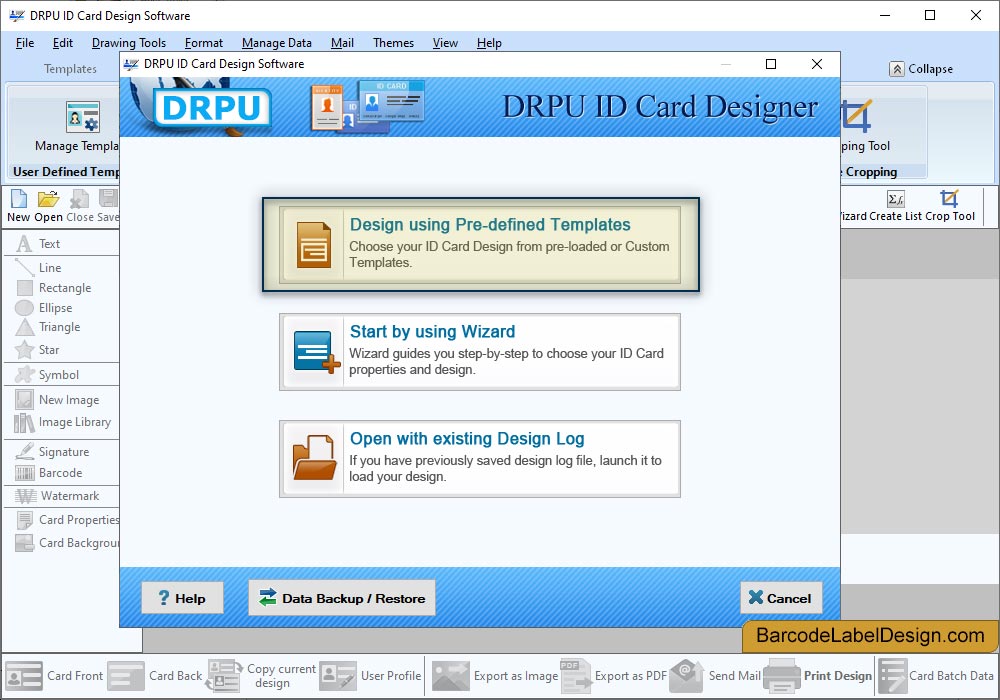Image resolution: width=1000 pixels, height=700 pixels.
Task: Click the Save icon in toolbar
Action: (108, 199)
